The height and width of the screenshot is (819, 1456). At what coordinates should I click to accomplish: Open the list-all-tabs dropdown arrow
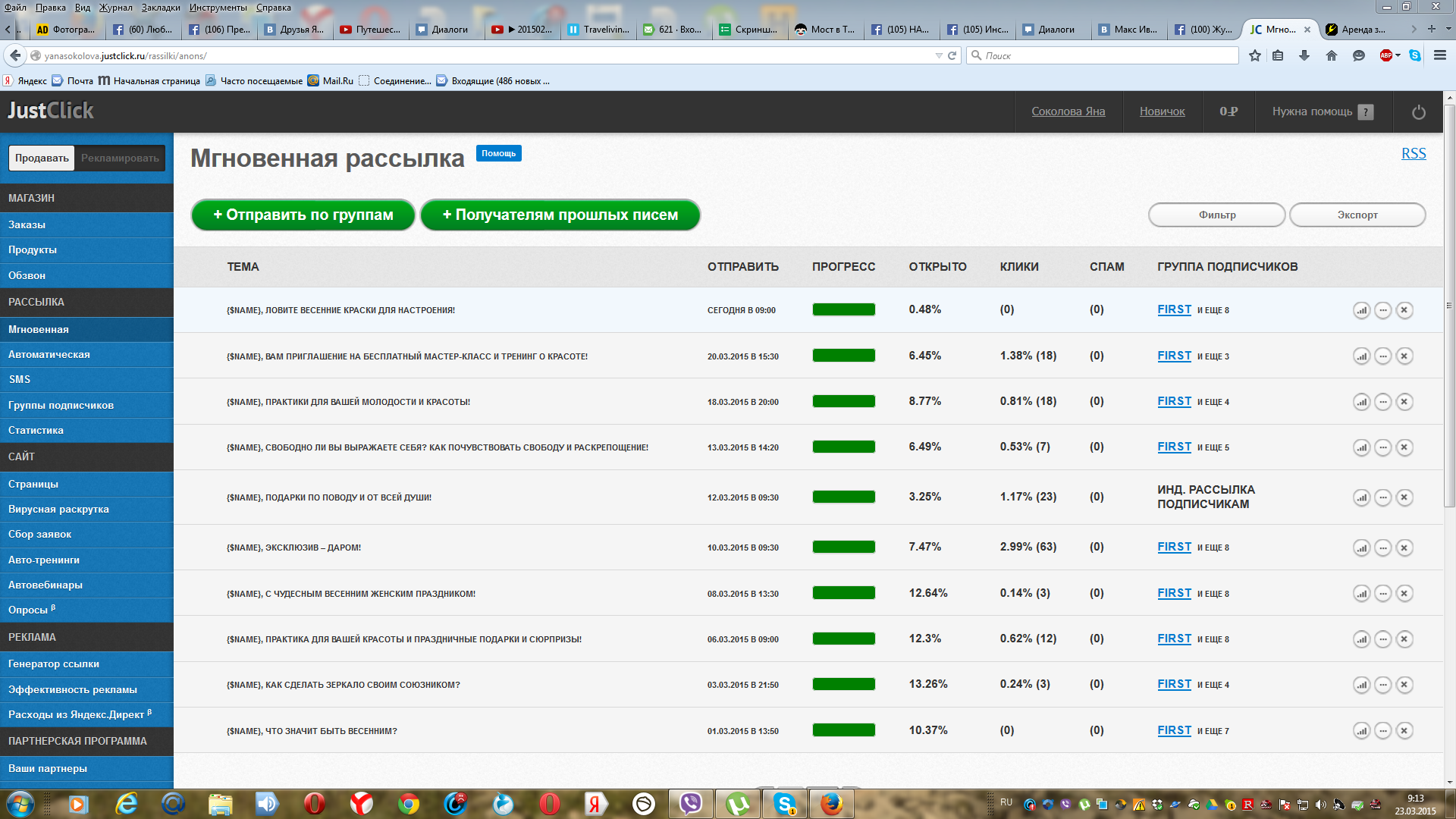(x=1448, y=29)
